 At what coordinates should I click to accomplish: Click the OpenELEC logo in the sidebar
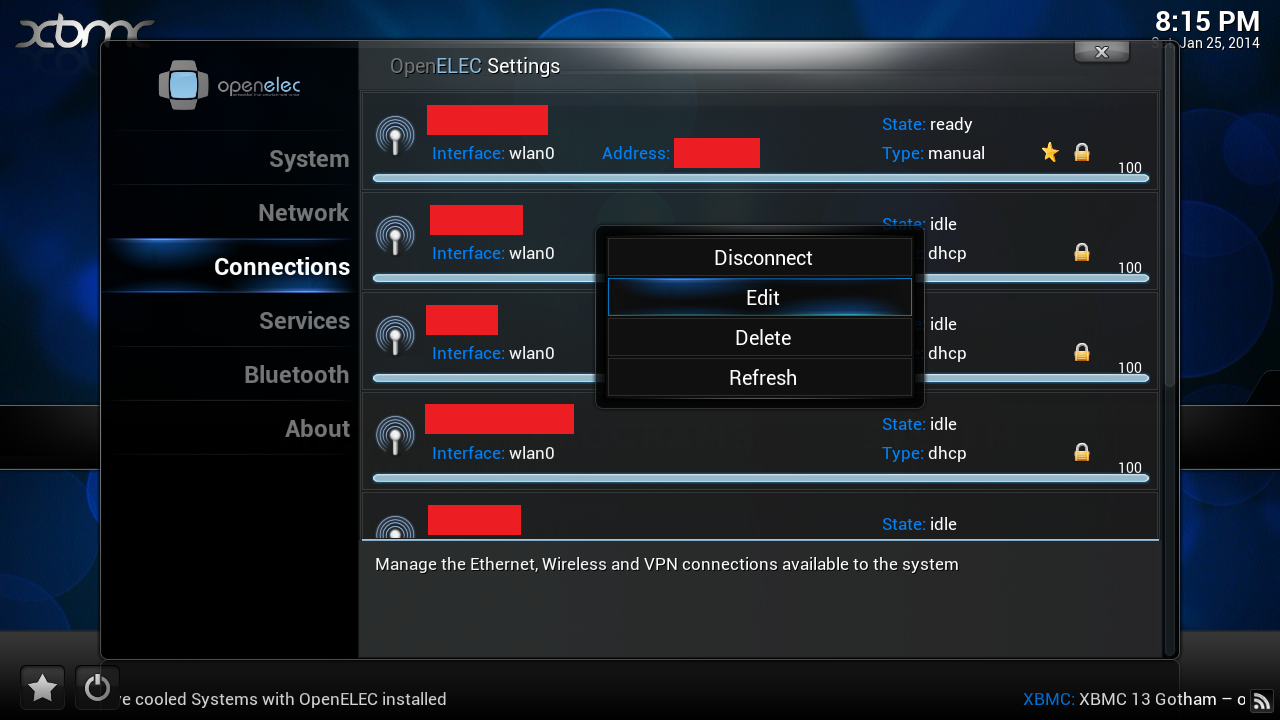tap(229, 85)
